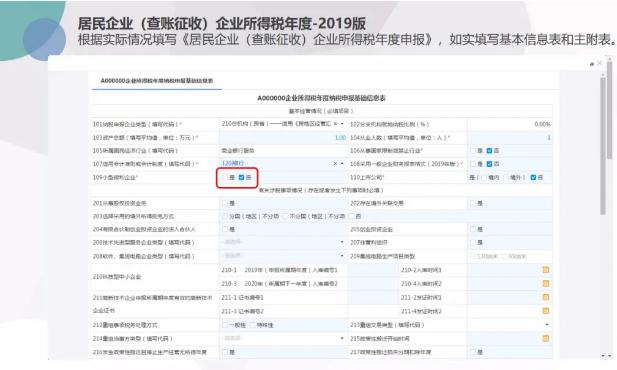This screenshot has width=617, height=370.
Task: Check 境内 option for 110 上市公司
Action: (x=484, y=178)
